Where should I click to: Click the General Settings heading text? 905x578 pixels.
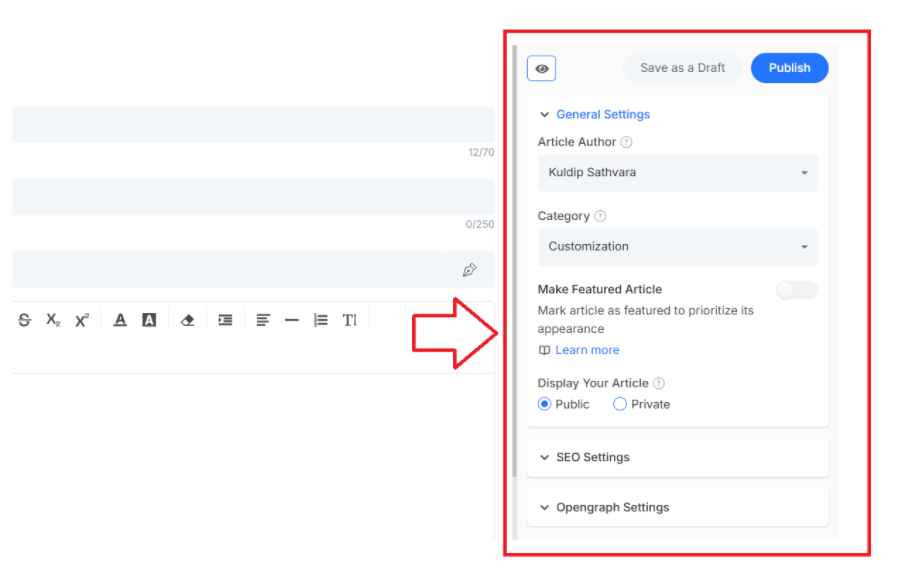(603, 114)
